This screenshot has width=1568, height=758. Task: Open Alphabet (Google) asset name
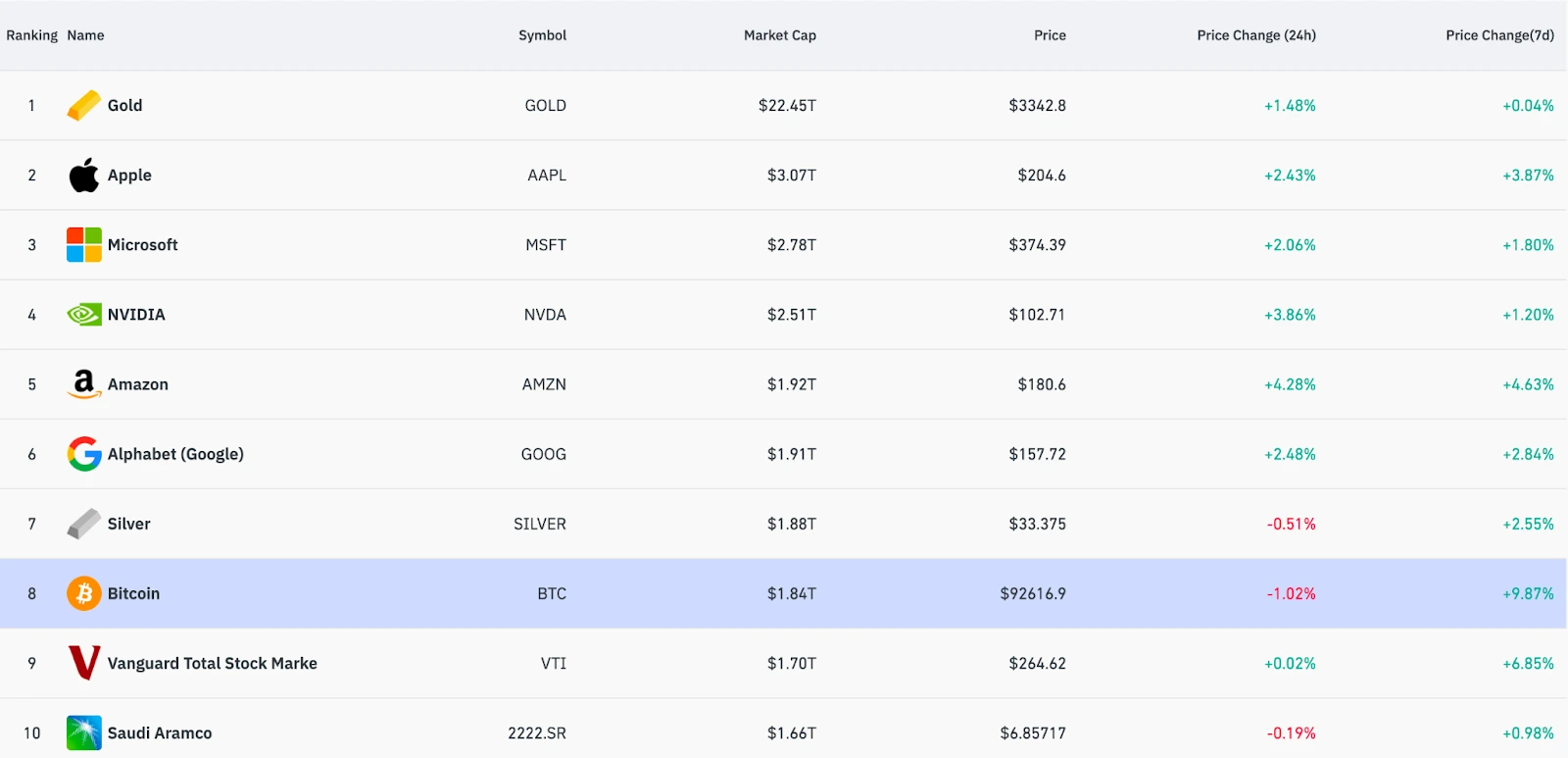click(x=175, y=454)
